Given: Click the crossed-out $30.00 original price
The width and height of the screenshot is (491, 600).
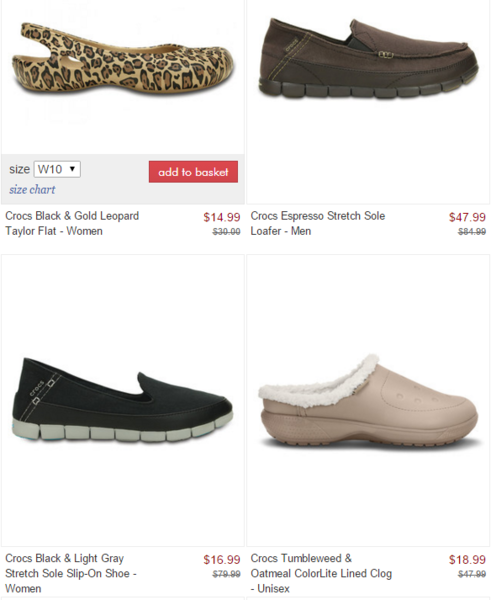Looking at the screenshot, I should [x=227, y=232].
